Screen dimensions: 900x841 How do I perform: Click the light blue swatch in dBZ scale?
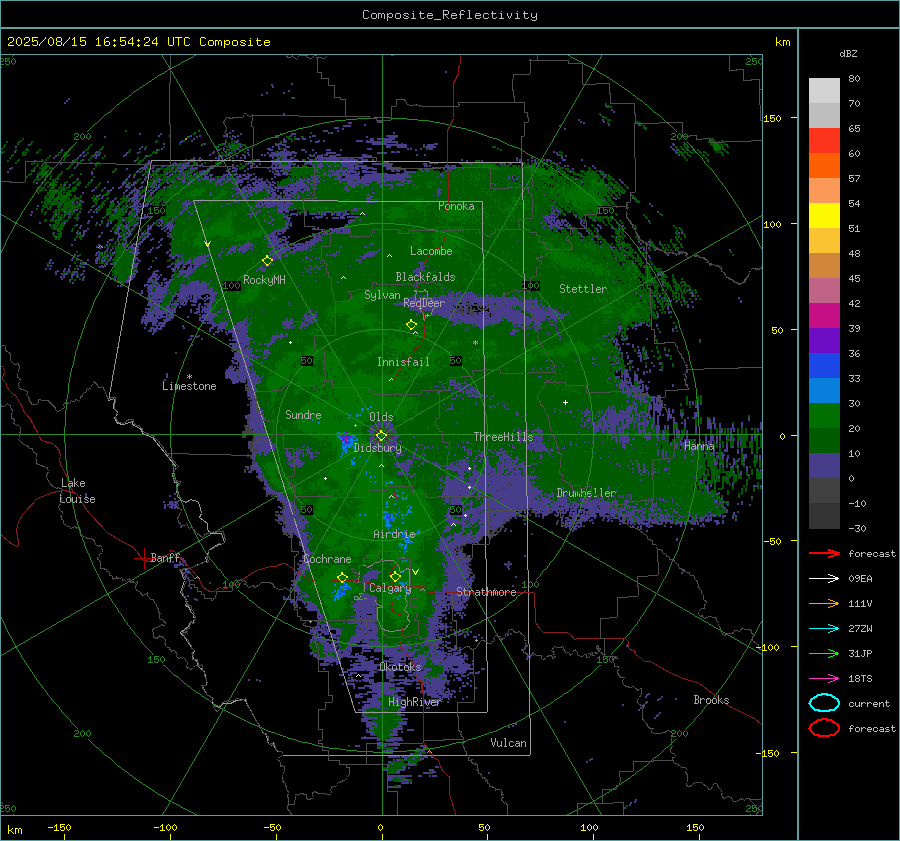pos(824,390)
